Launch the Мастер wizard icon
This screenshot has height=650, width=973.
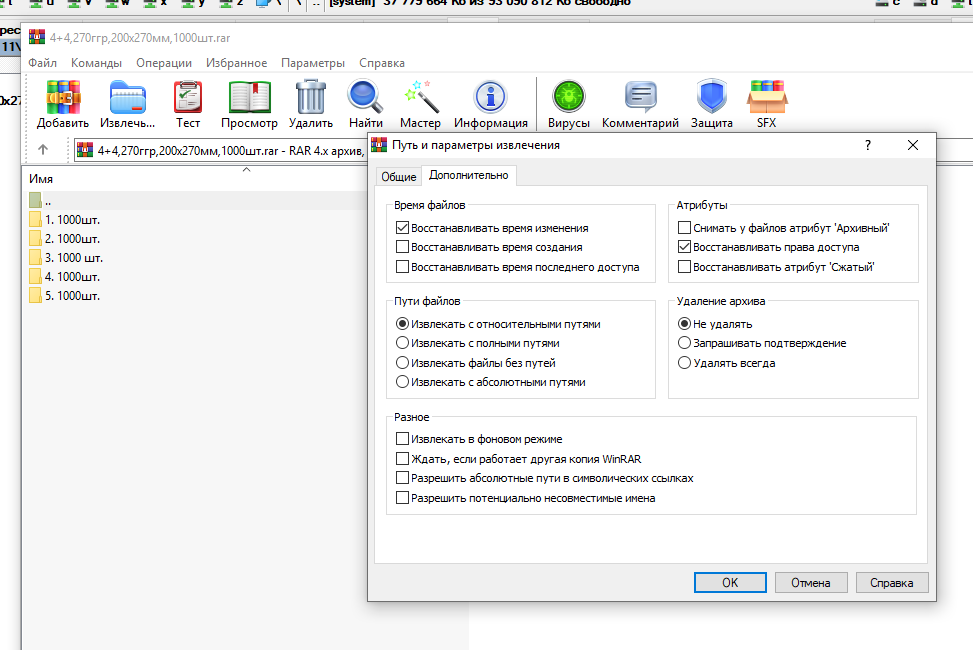[421, 97]
